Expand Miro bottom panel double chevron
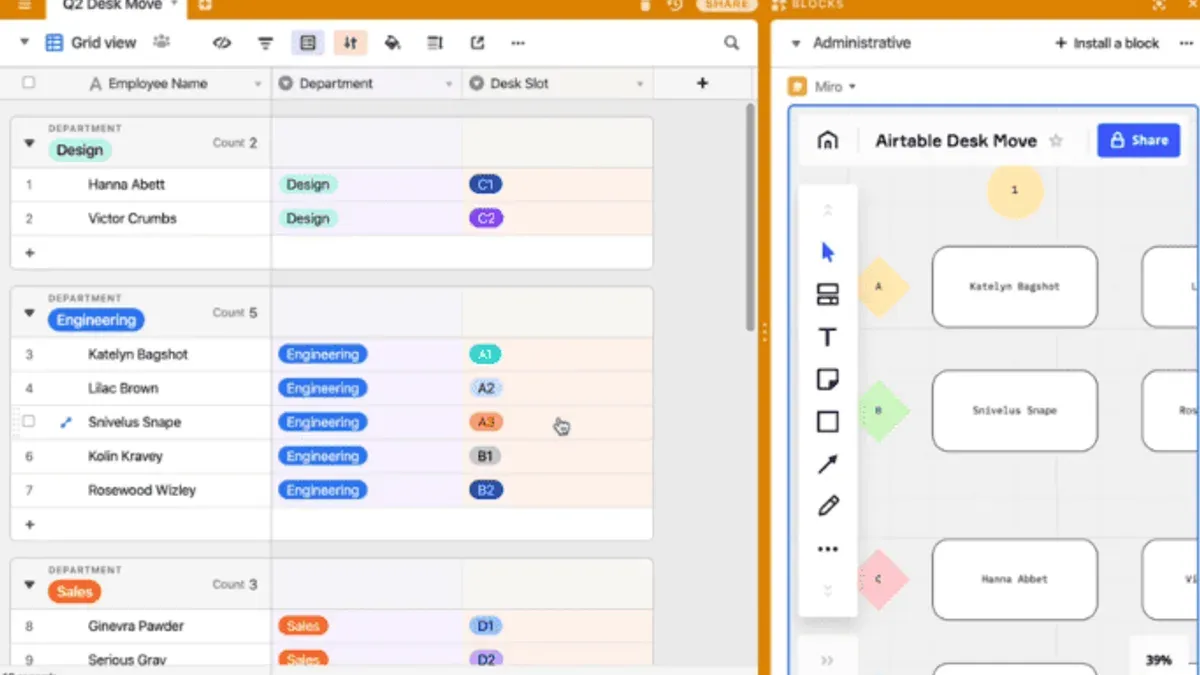The width and height of the screenshot is (1200, 675). [827, 660]
